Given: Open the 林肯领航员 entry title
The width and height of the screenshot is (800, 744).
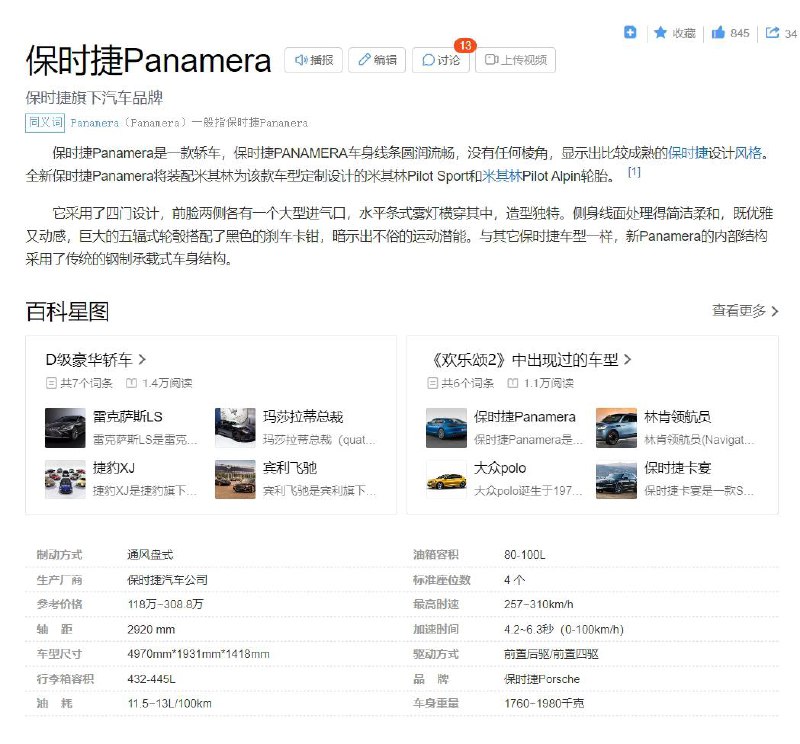Looking at the screenshot, I should pyautogui.click(x=678, y=417).
